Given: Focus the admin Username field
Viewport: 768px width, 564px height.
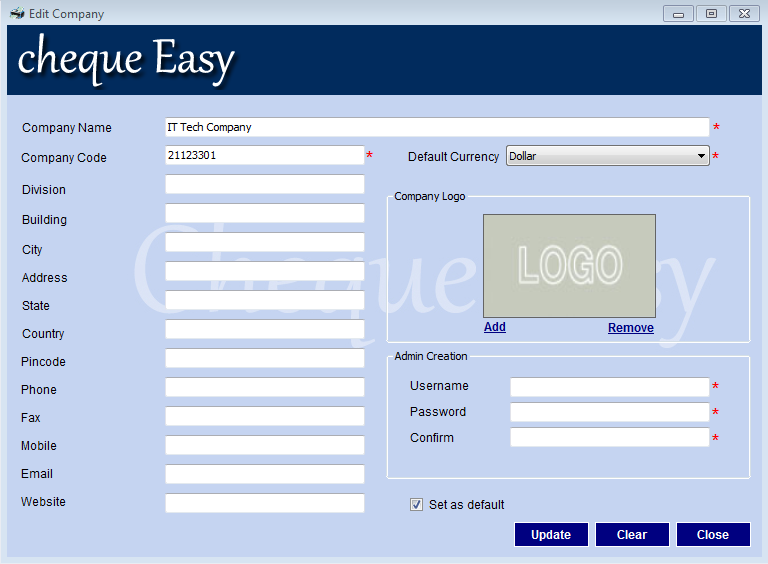Looking at the screenshot, I should coord(609,387).
